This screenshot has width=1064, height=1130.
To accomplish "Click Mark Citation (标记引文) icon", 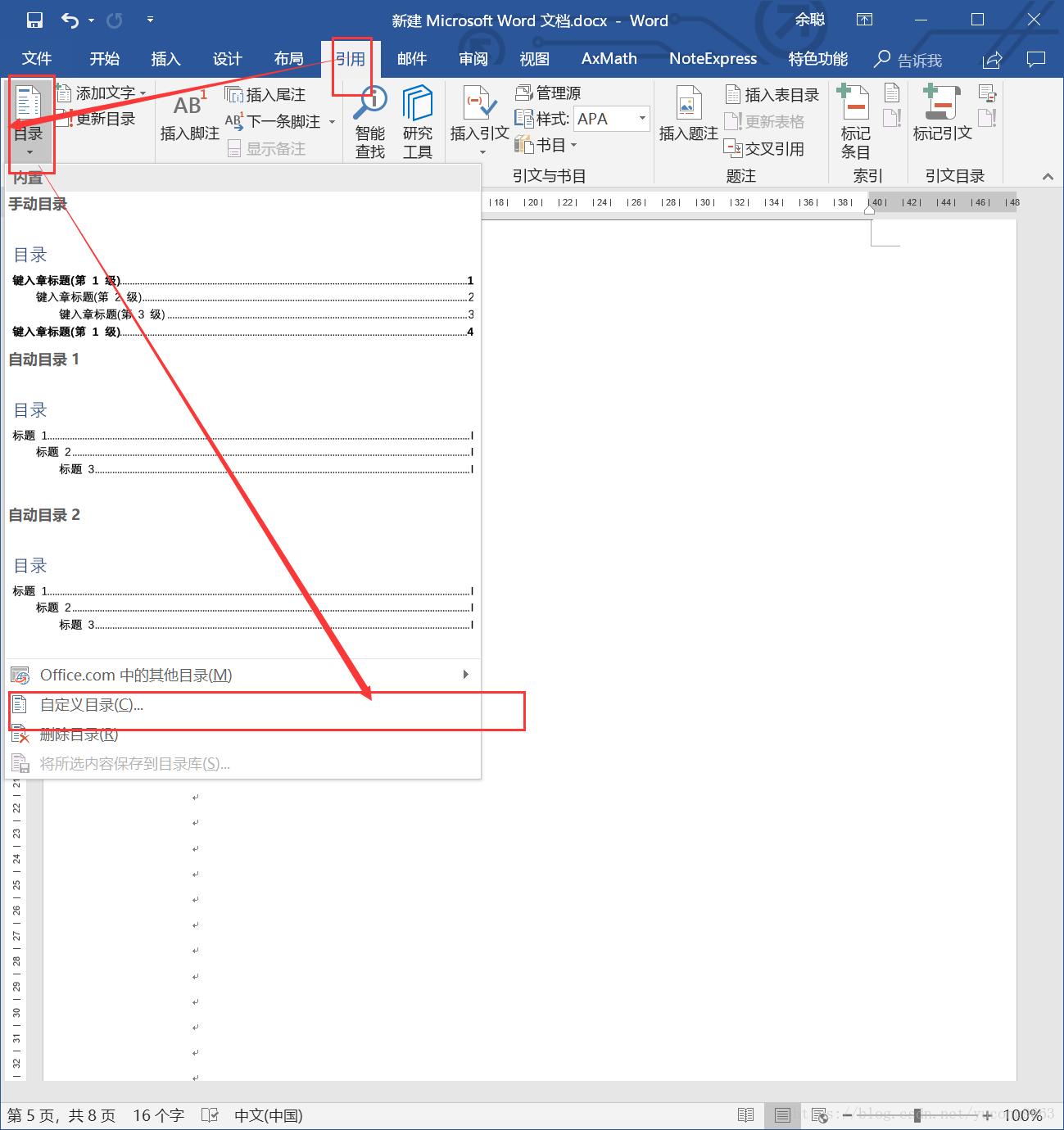I will [x=942, y=115].
